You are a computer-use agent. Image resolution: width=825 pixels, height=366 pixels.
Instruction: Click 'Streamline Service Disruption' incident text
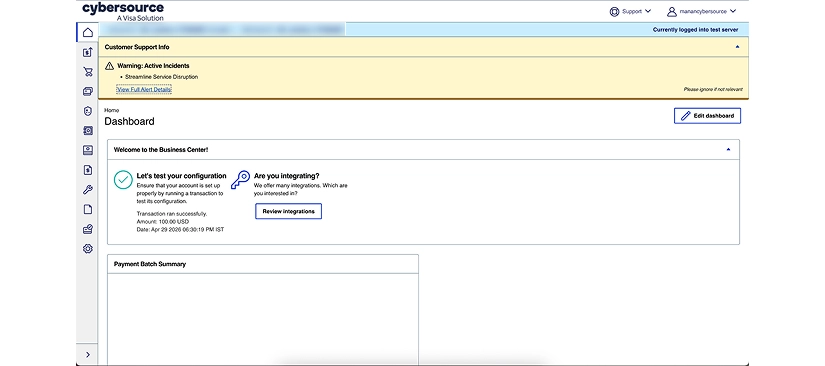coord(162,77)
